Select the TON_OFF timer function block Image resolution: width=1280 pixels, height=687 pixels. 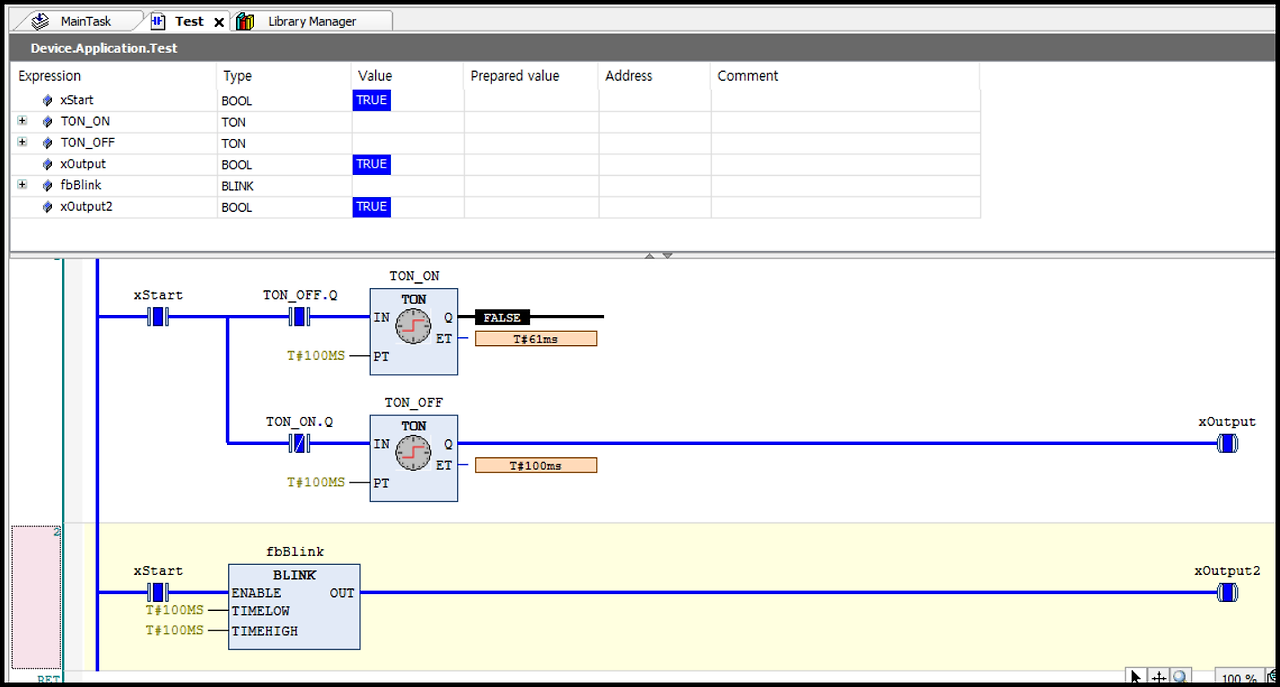click(413, 458)
